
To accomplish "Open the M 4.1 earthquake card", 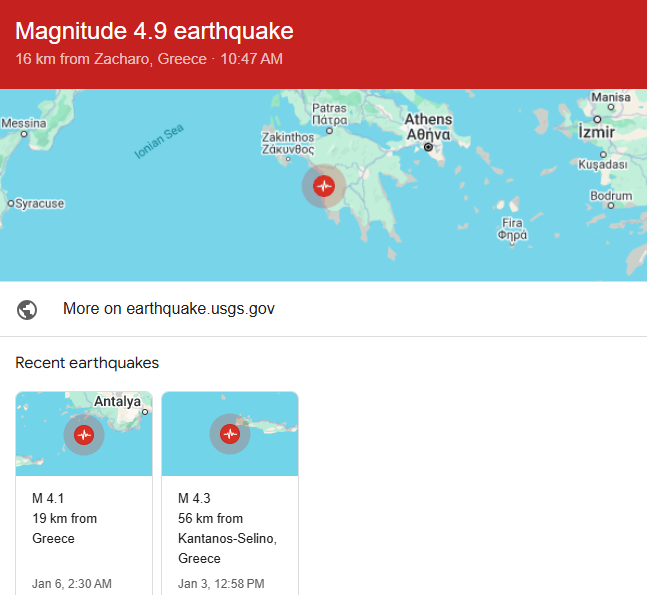I will coord(84,530).
